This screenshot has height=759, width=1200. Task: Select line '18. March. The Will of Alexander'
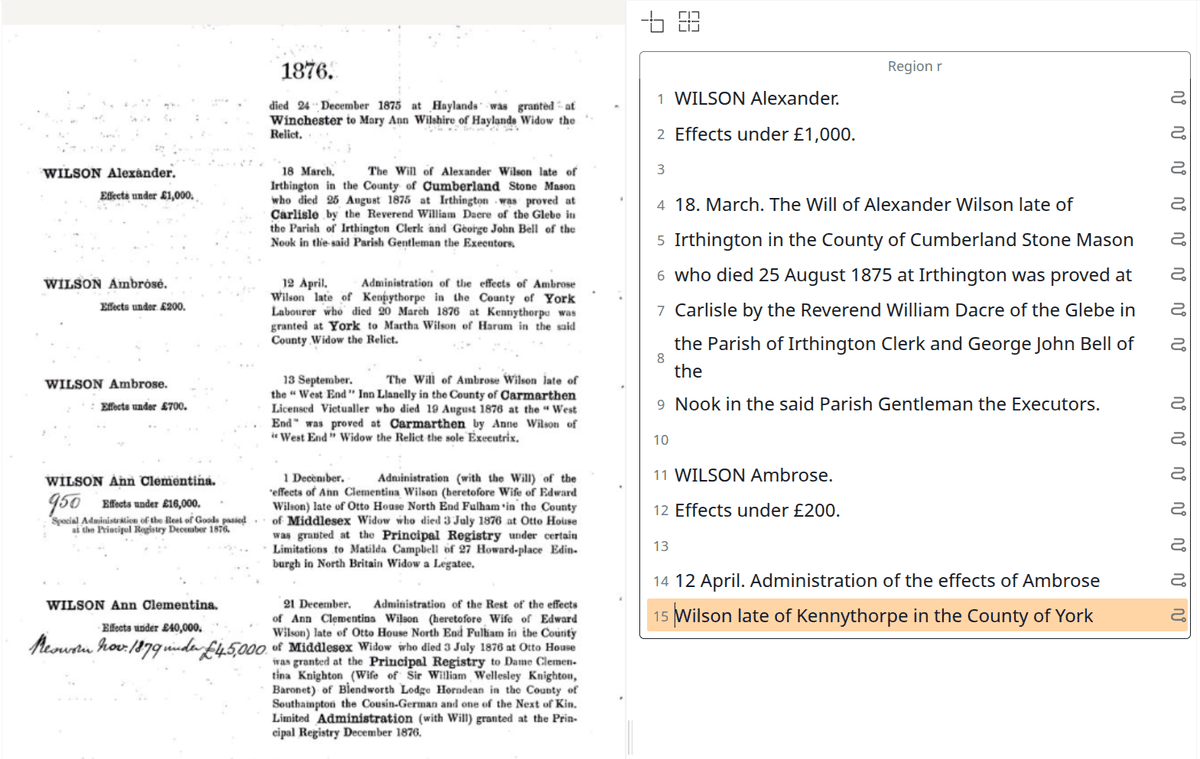click(874, 204)
